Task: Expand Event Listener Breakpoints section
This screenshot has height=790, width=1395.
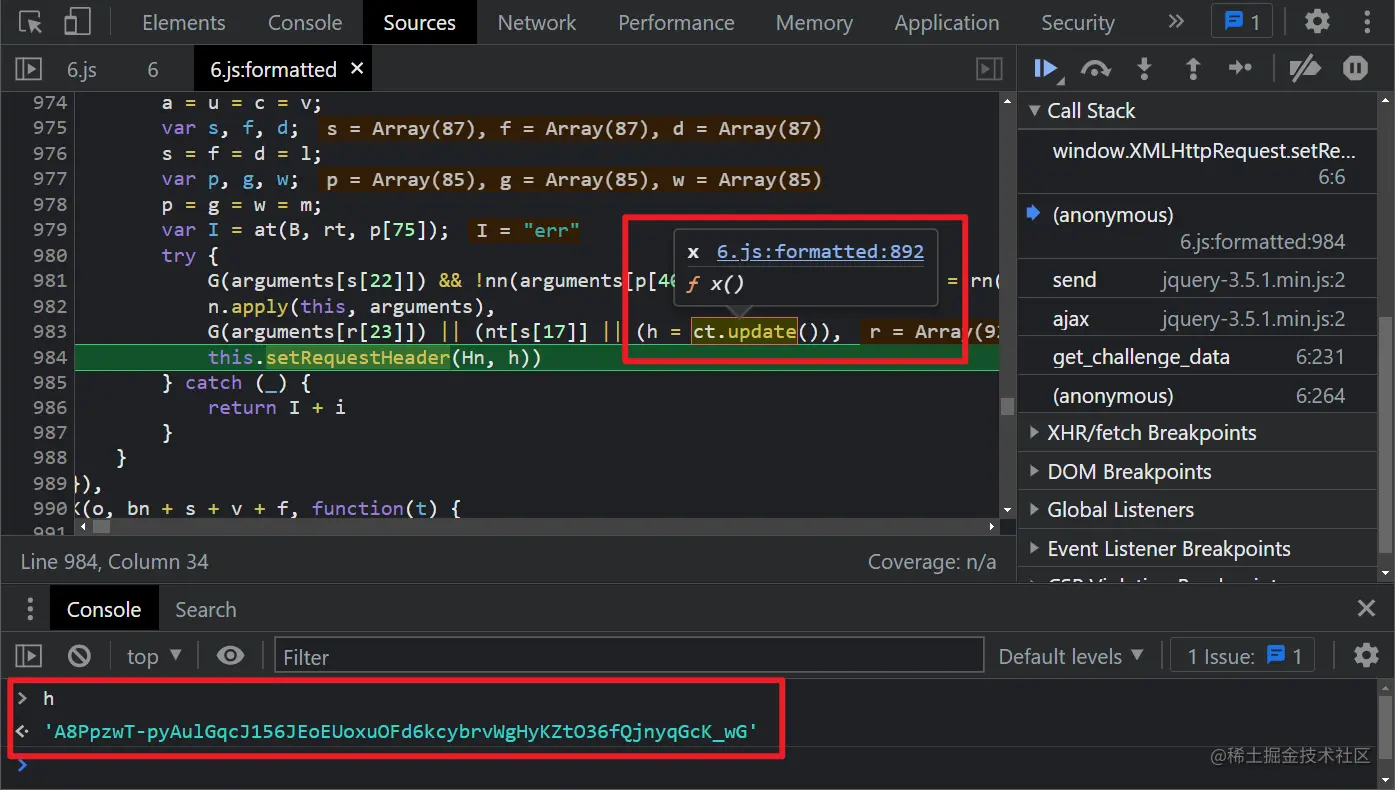Action: pyautogui.click(x=1197, y=549)
